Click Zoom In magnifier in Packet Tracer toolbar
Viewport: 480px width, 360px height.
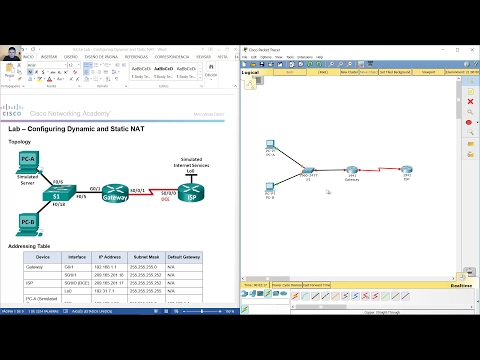tap(331, 64)
